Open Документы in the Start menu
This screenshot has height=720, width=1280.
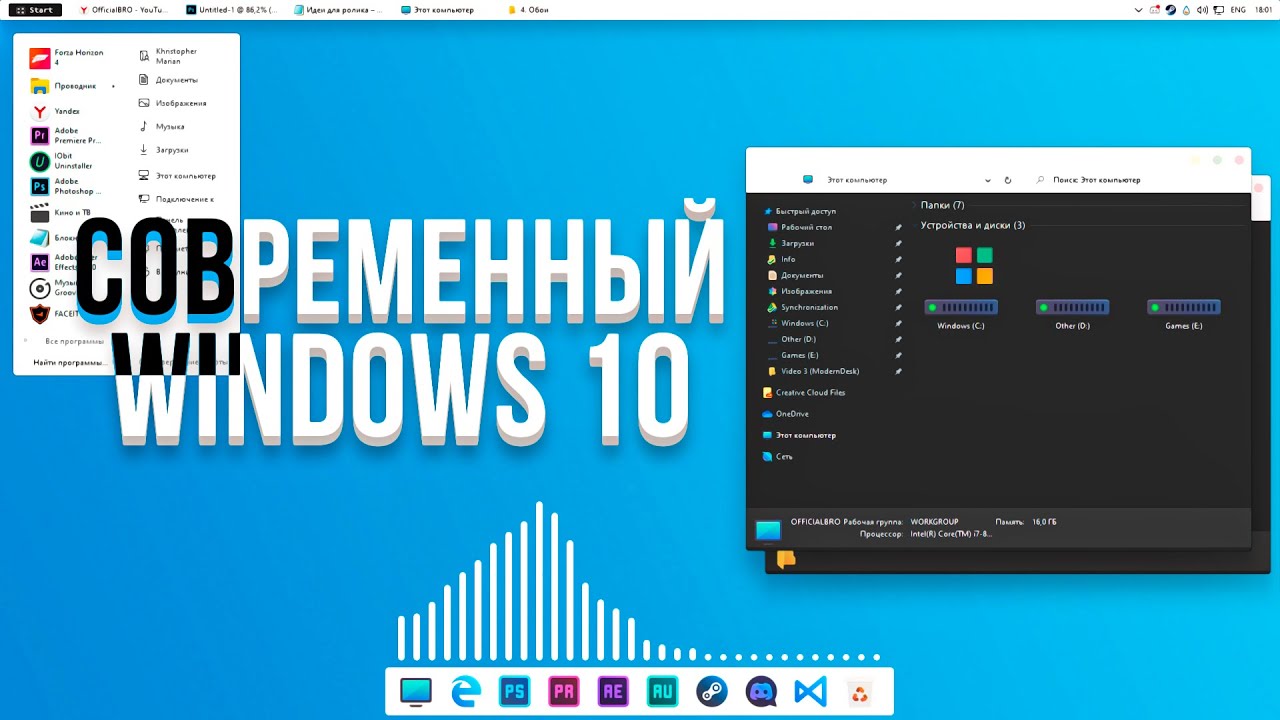coord(169,79)
